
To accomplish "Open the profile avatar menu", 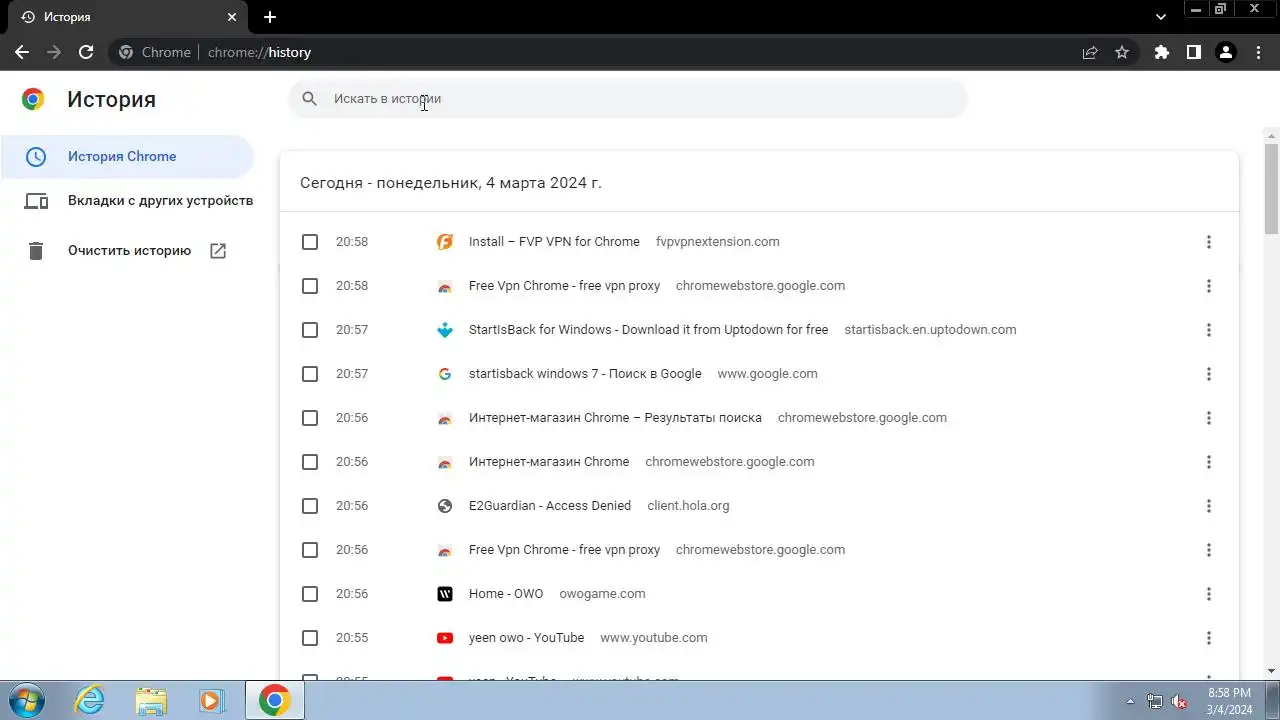I will [1225, 52].
